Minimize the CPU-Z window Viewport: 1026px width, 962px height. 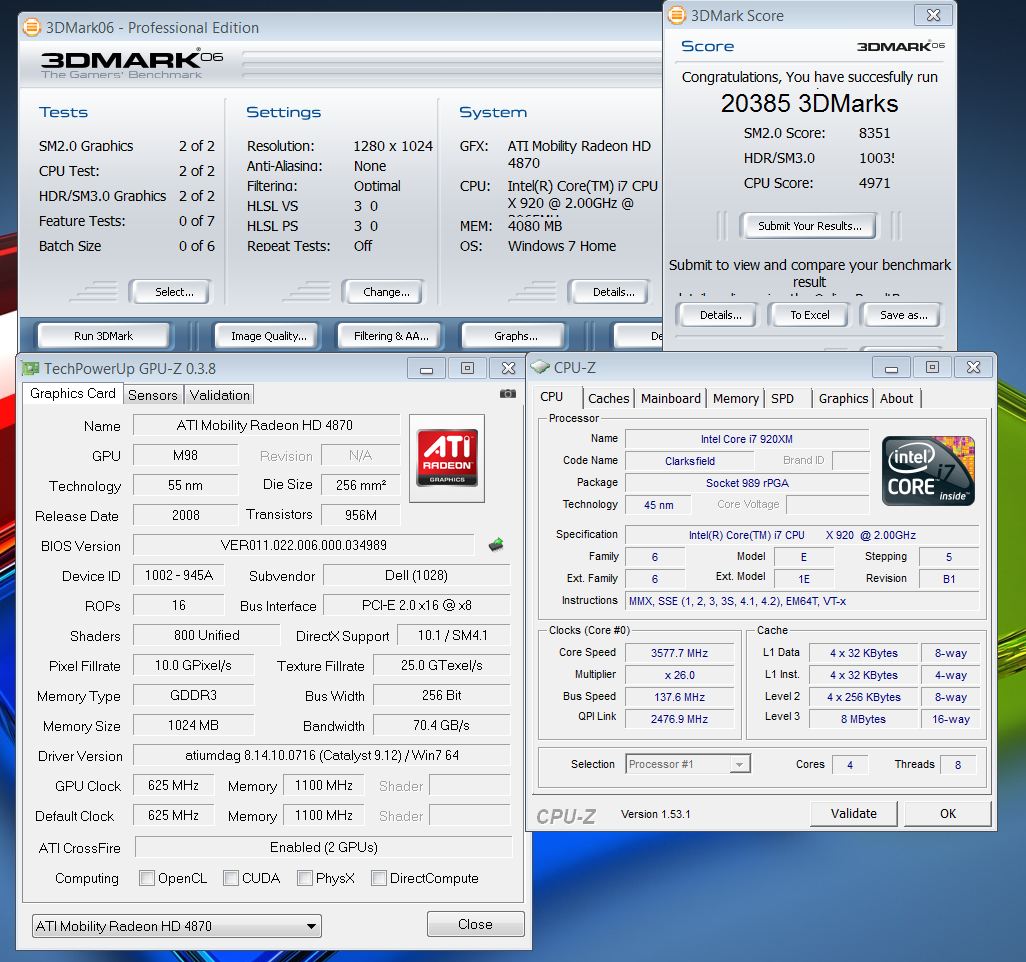(891, 368)
